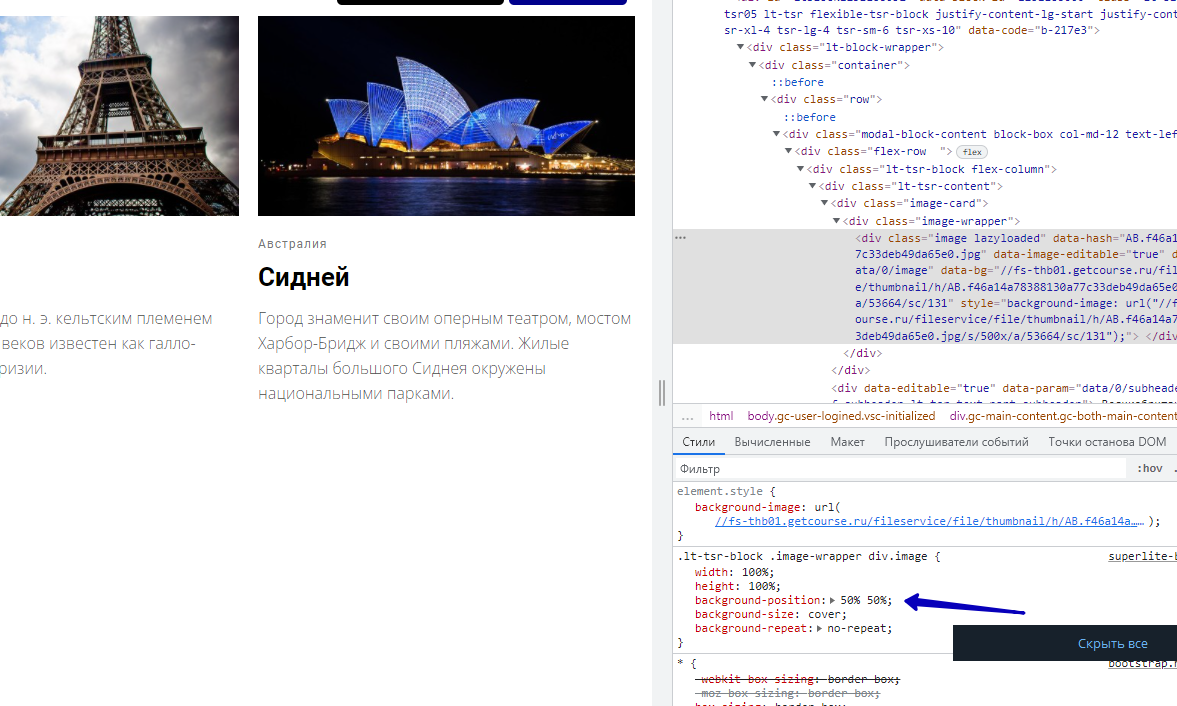Switch to the Стили tab
This screenshot has height=706, width=1177.
point(698,442)
